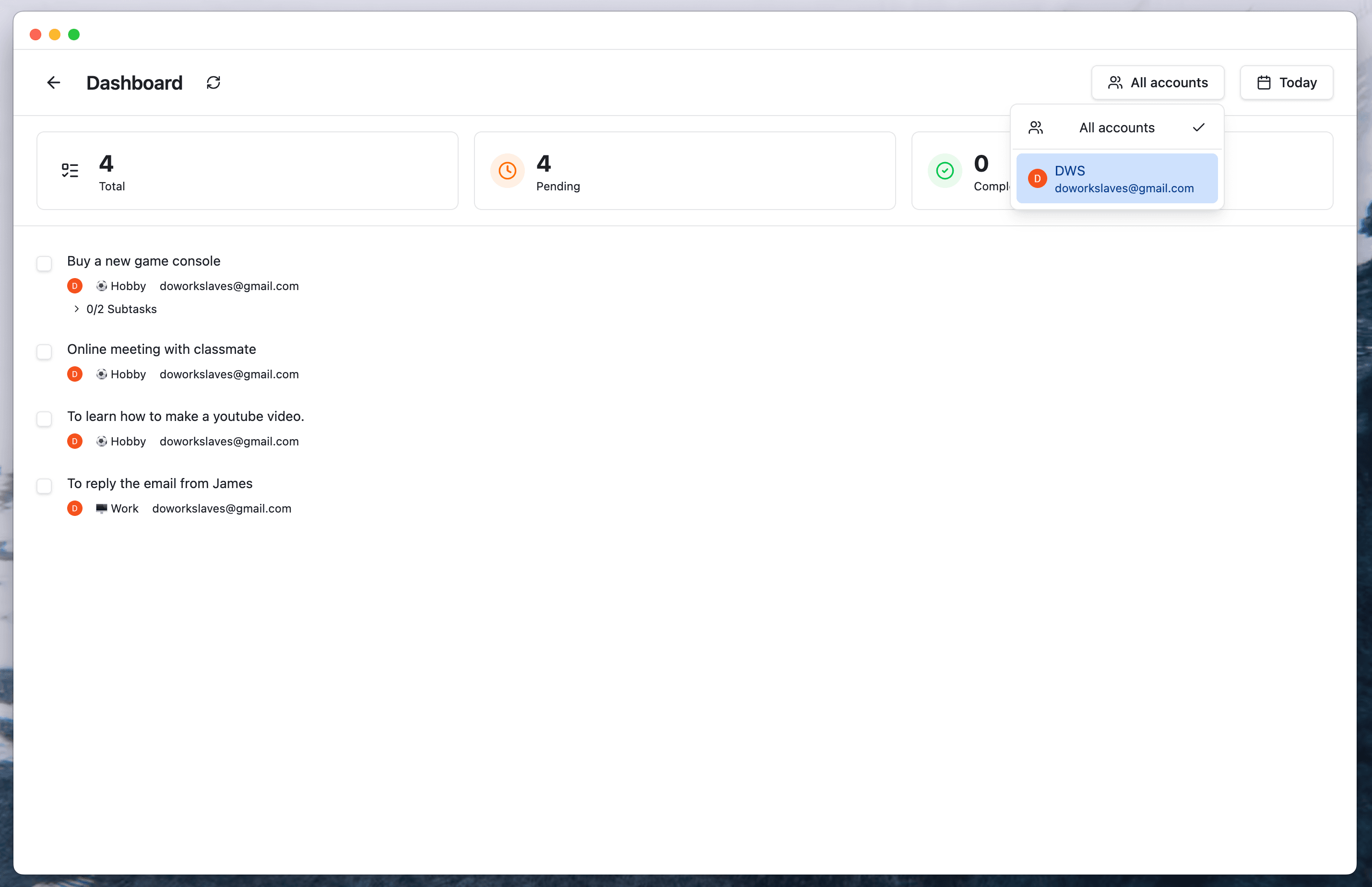Click the Work label on James email task

coord(124,509)
